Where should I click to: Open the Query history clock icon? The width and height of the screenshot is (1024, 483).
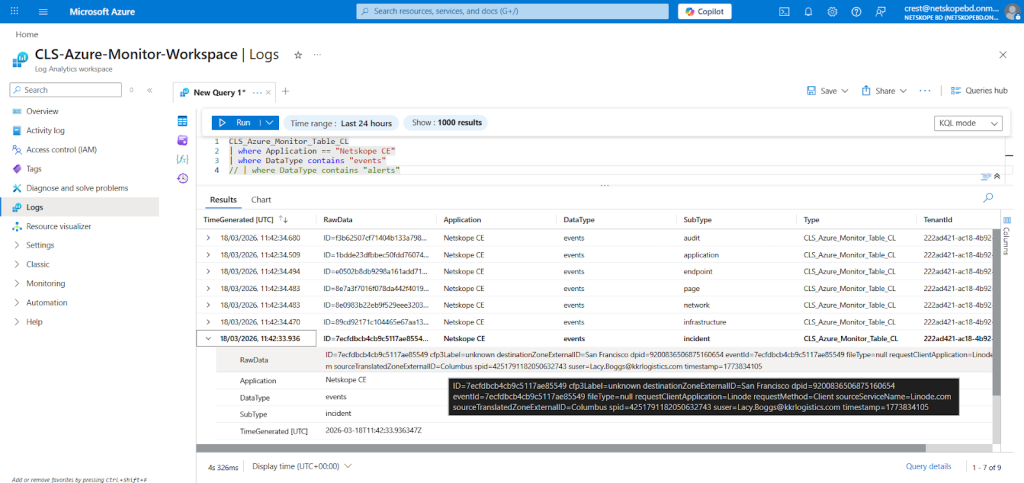coord(182,178)
